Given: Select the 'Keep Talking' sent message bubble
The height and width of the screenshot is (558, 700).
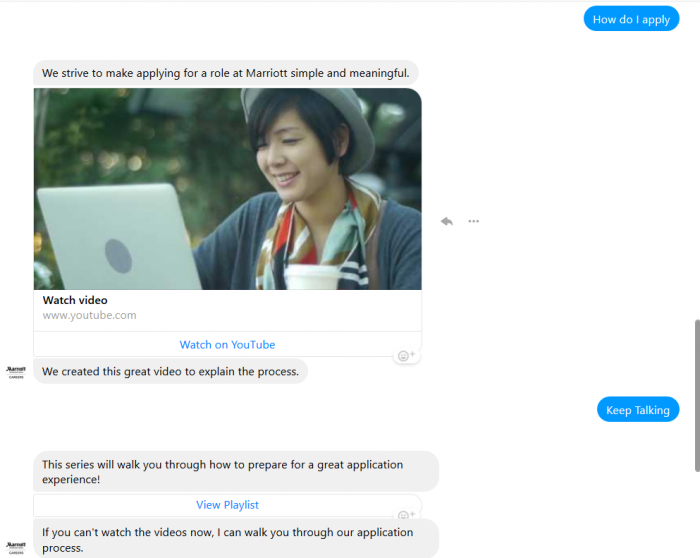Looking at the screenshot, I should pos(638,410).
